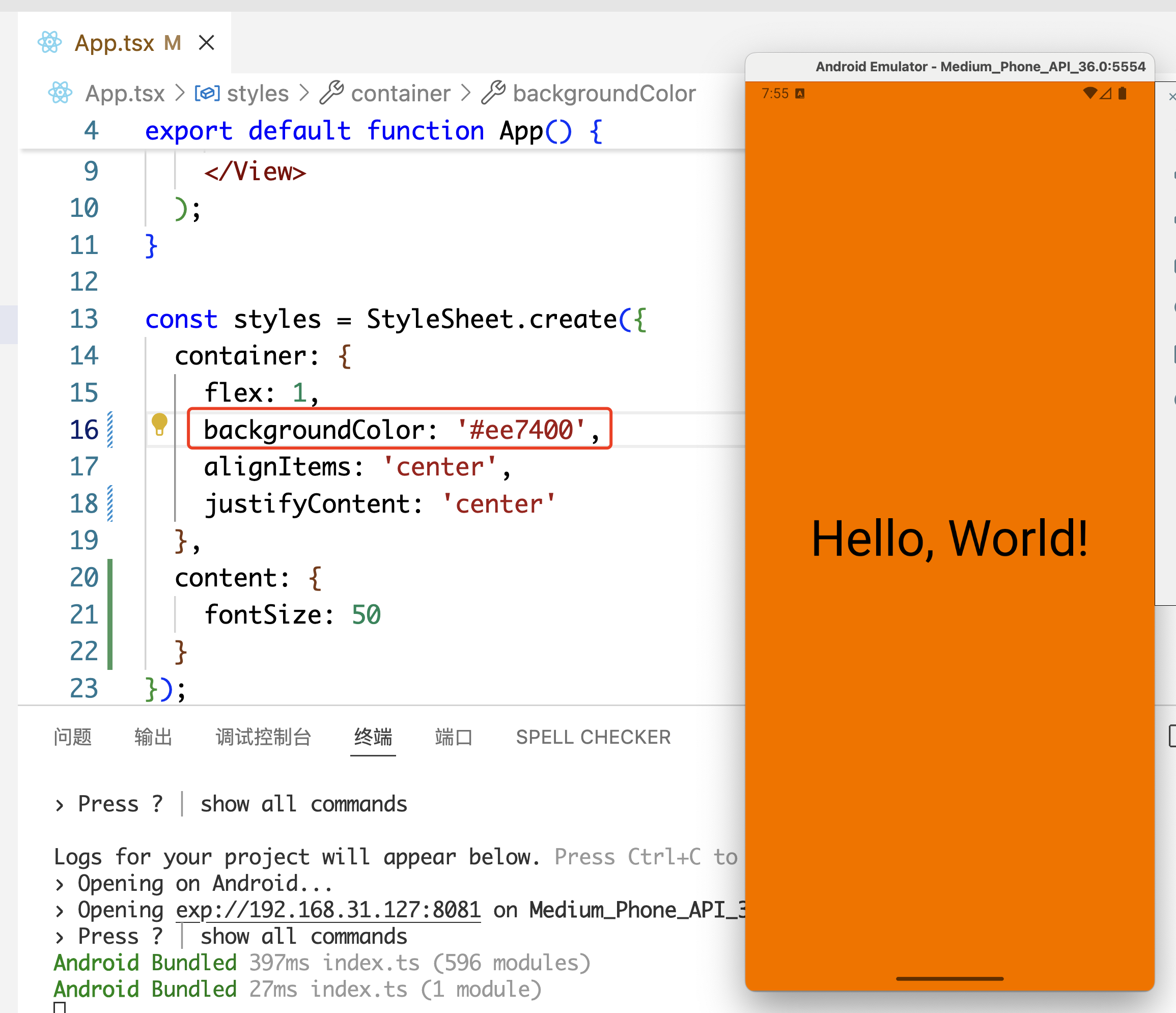This screenshot has height=1013, width=1176.
Task: Expand the backgroundColor breadcrumb segment
Action: (x=604, y=93)
